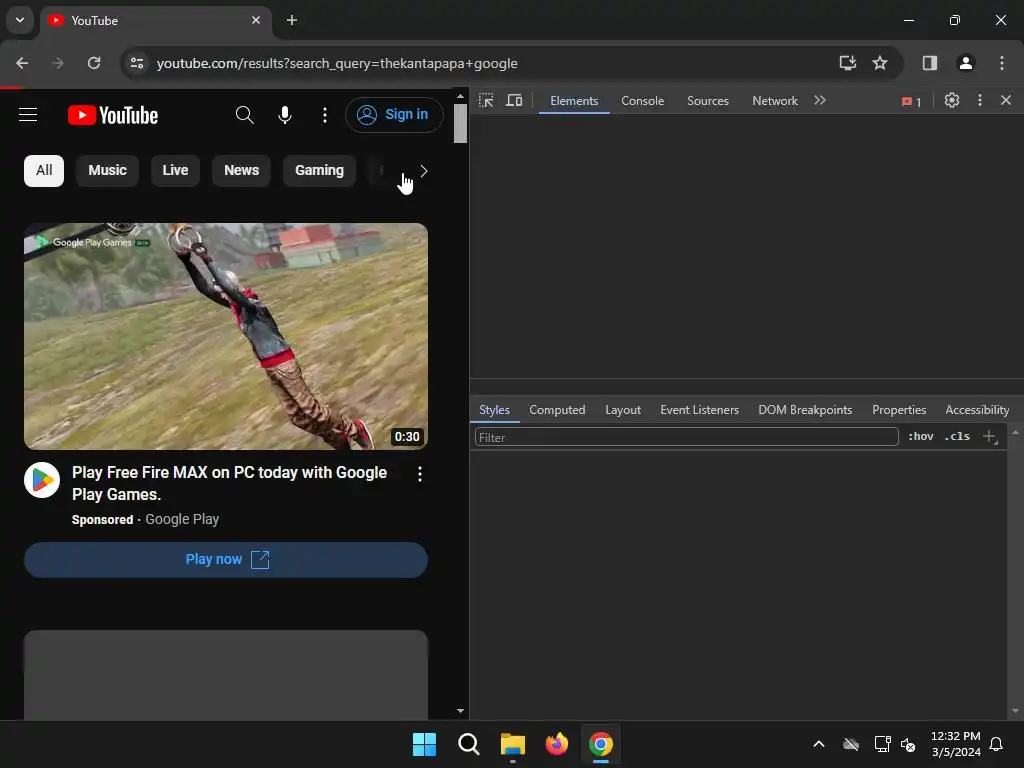Click the Google Play channel avatar
Viewport: 1024px width, 768px height.
pyautogui.click(x=42, y=480)
